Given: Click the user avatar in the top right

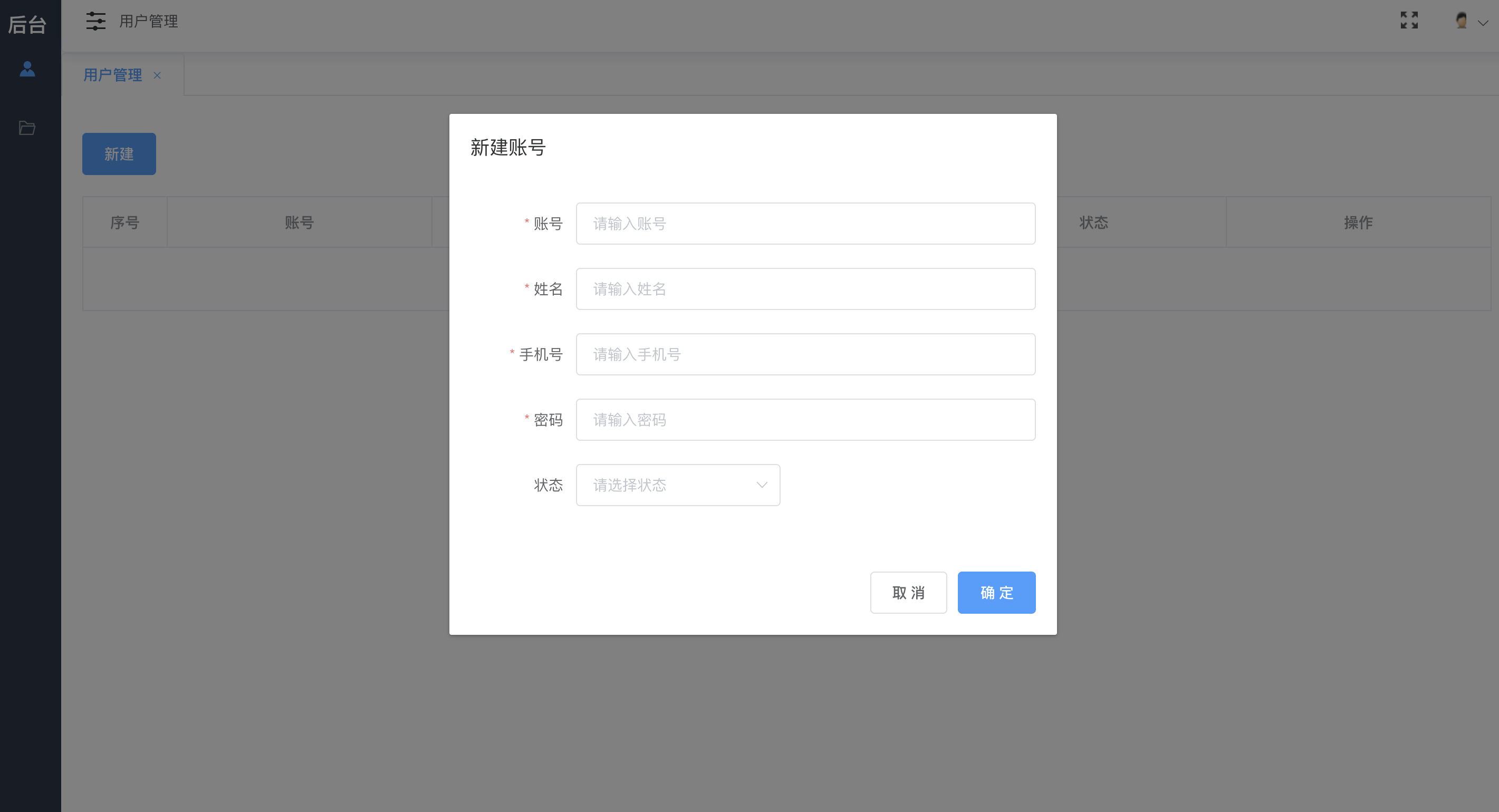Looking at the screenshot, I should (1461, 21).
